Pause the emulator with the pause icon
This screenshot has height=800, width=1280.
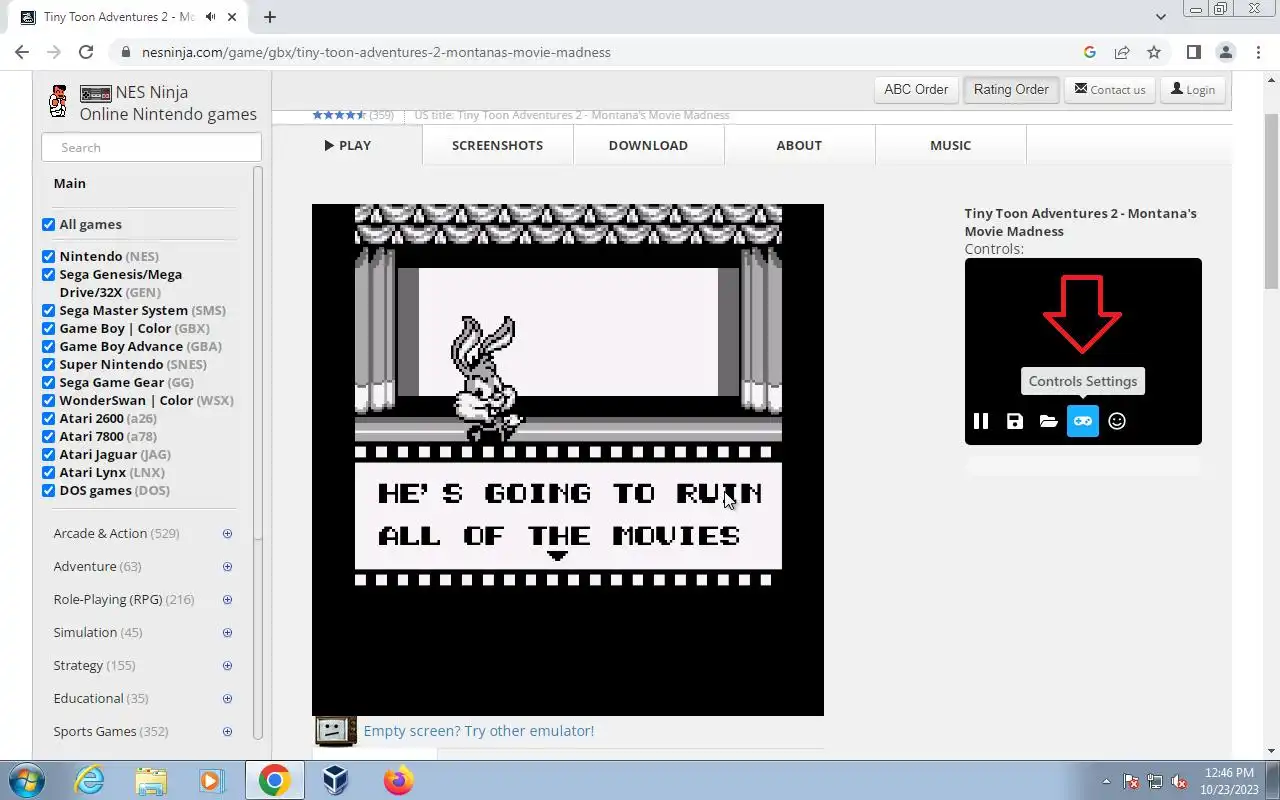[981, 421]
